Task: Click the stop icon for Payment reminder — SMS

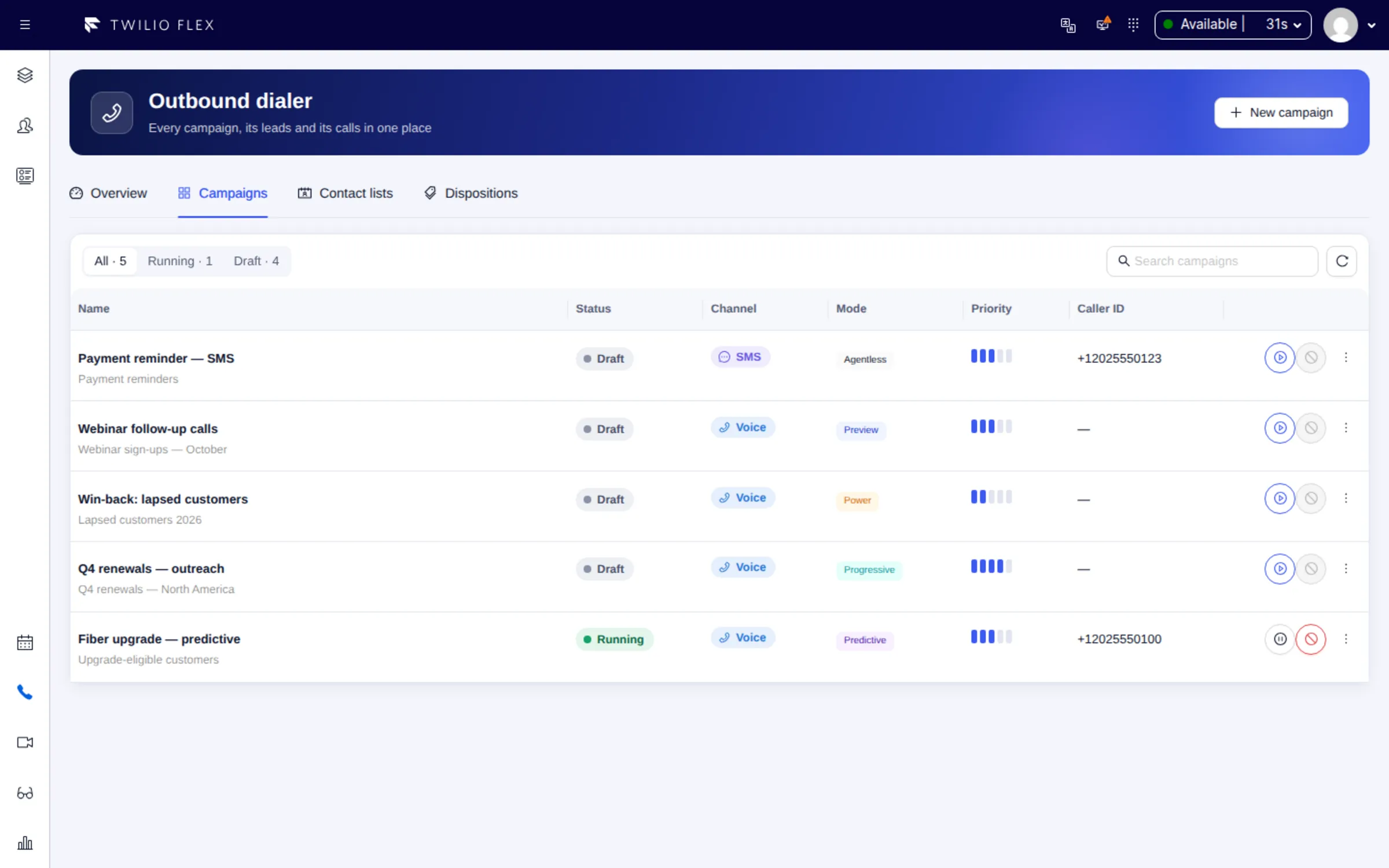Action: point(1311,358)
